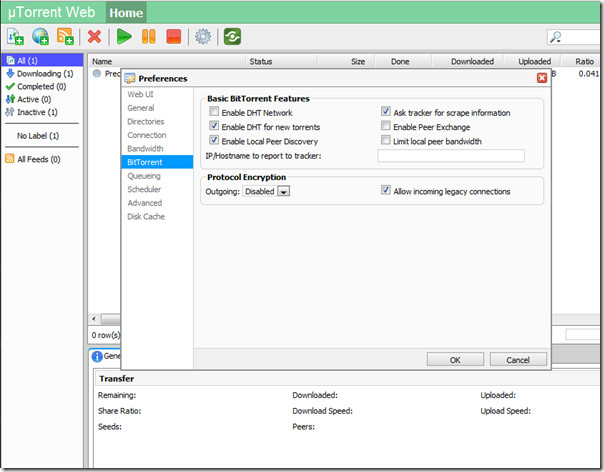Click the green remote access toolbar icon
The width and height of the screenshot is (604, 472).
[232, 37]
